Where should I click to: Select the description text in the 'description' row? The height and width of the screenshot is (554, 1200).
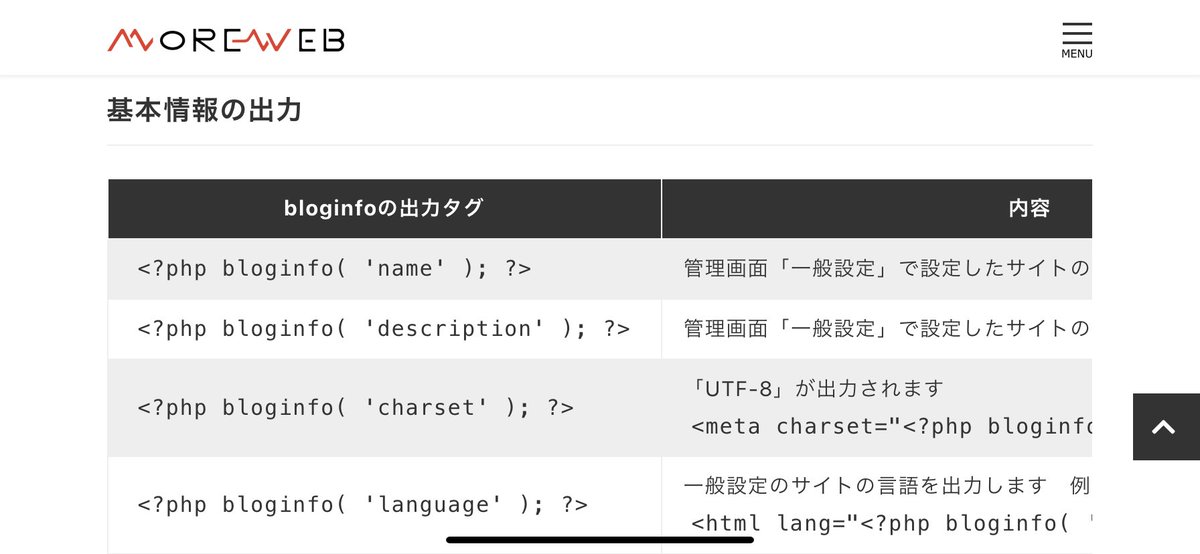coord(887,328)
